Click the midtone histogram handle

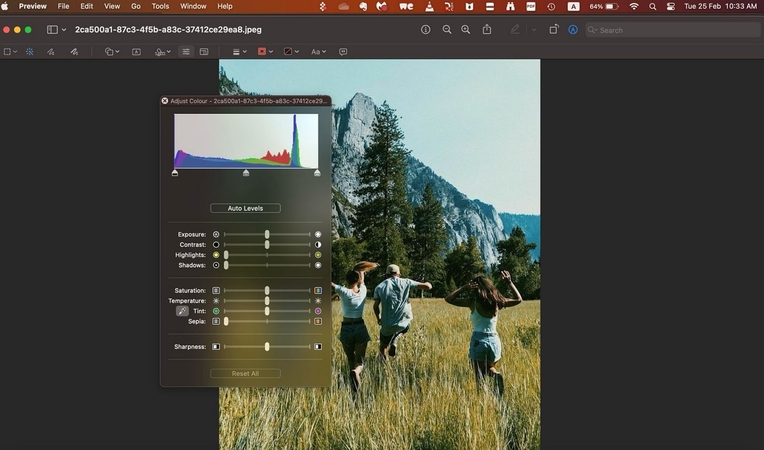246,173
